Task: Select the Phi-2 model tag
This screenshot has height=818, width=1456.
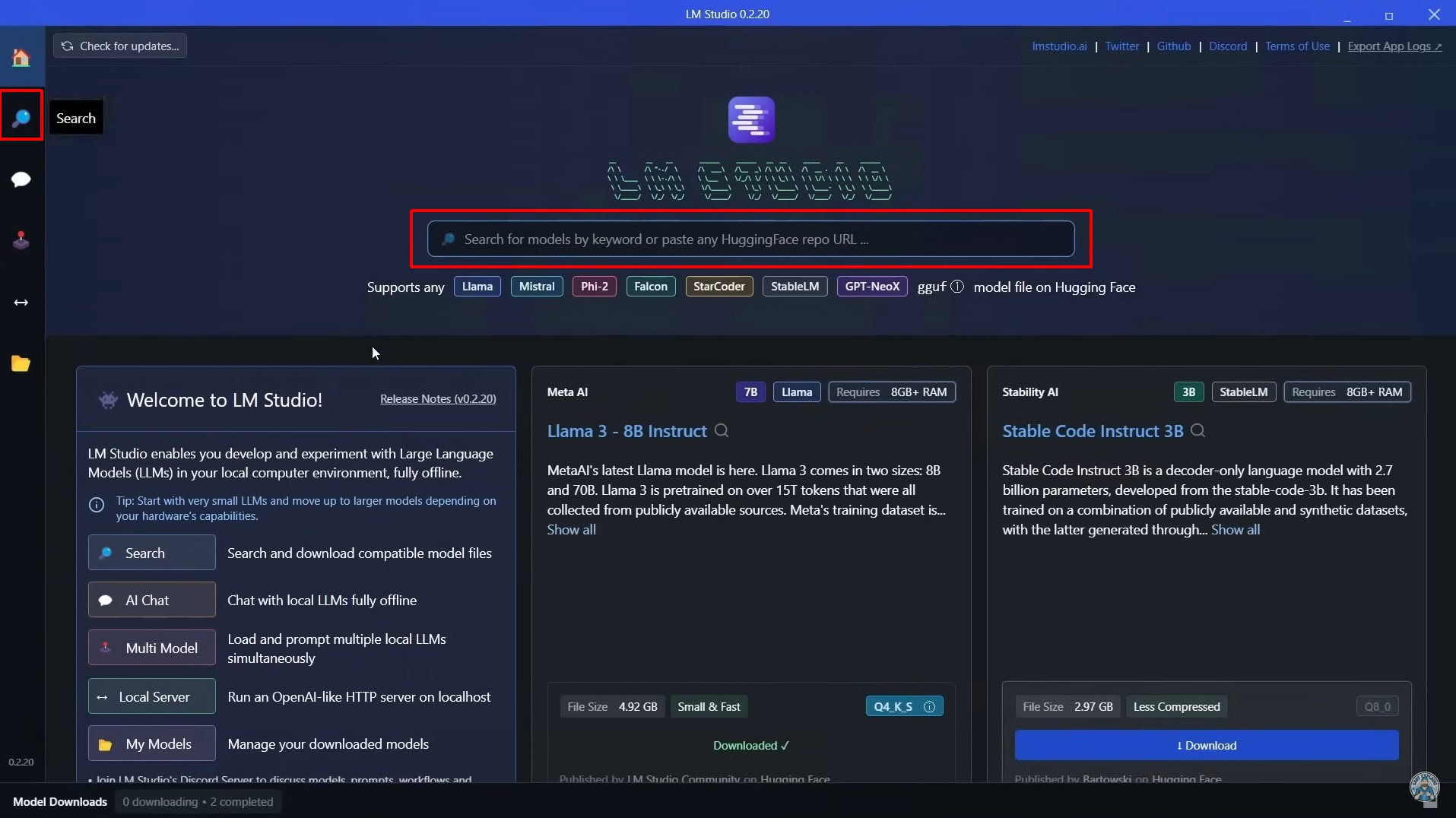Action: coord(595,287)
